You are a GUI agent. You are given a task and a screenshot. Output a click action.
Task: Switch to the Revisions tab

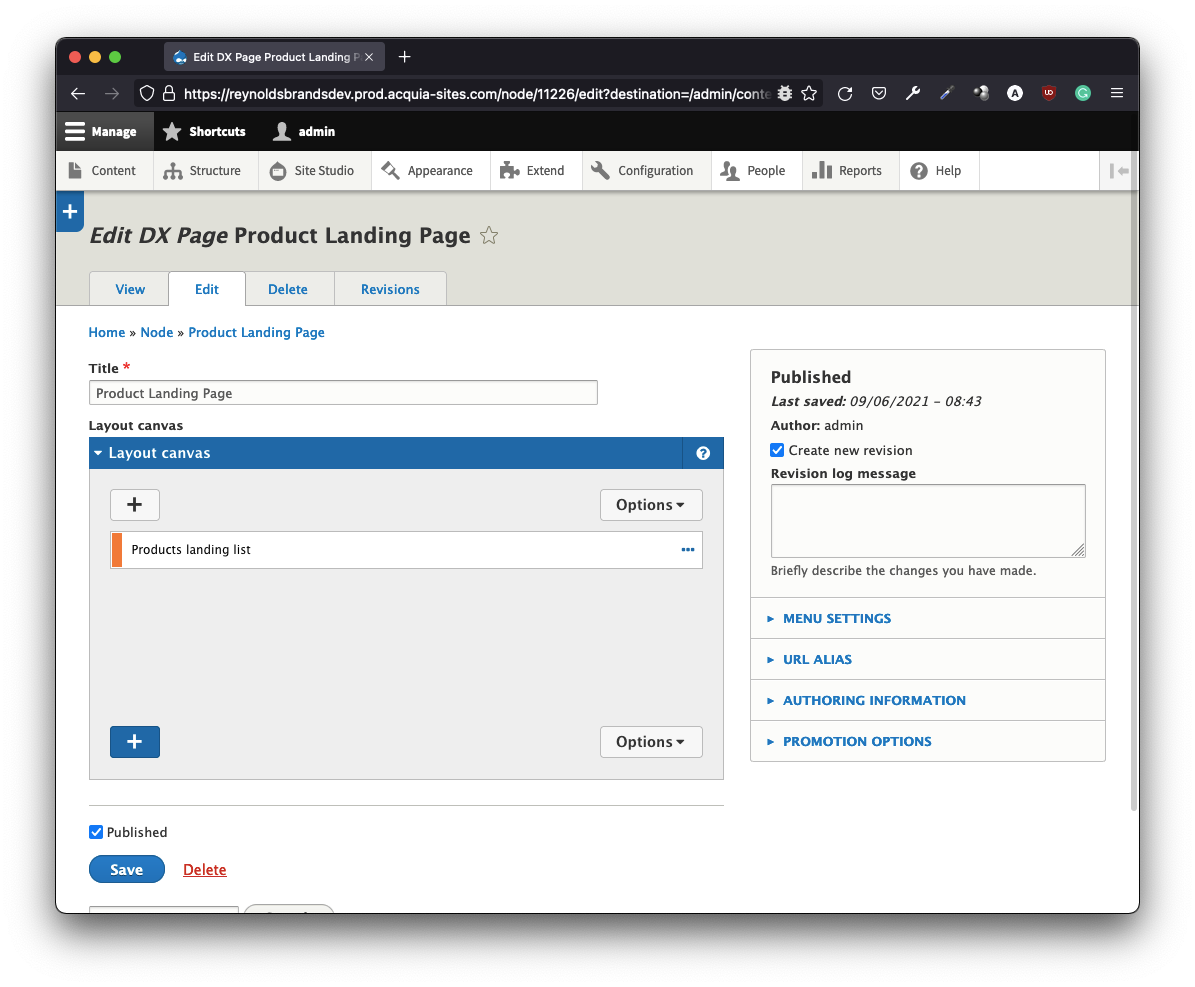[x=390, y=289]
